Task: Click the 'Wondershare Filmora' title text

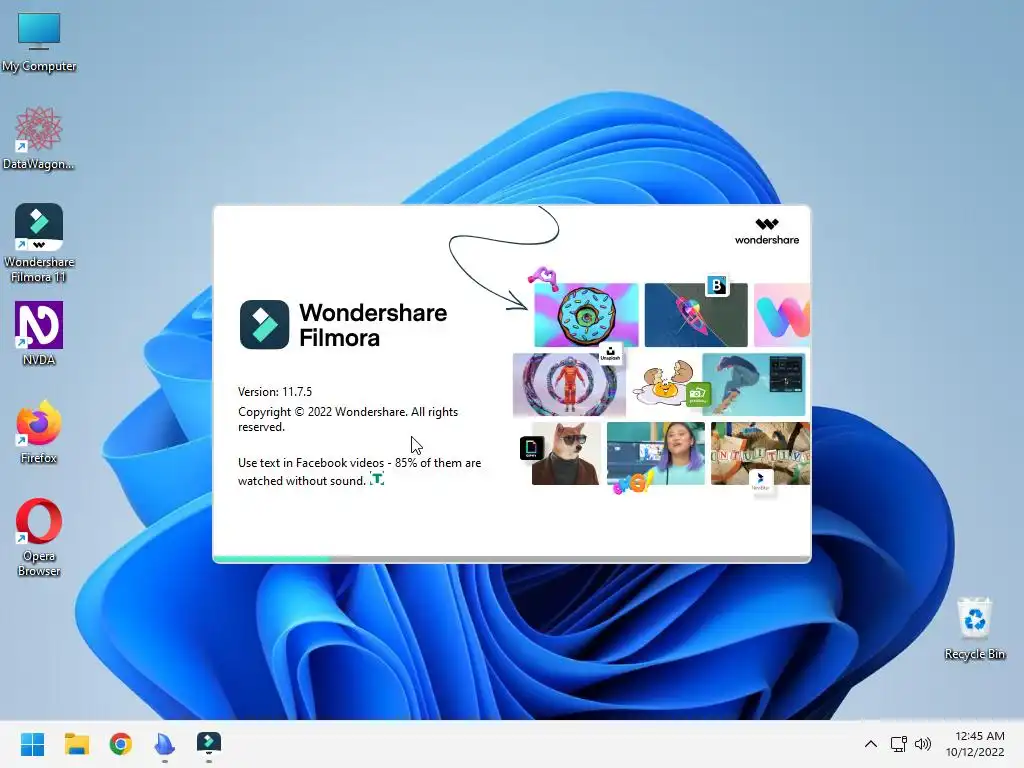Action: (373, 325)
